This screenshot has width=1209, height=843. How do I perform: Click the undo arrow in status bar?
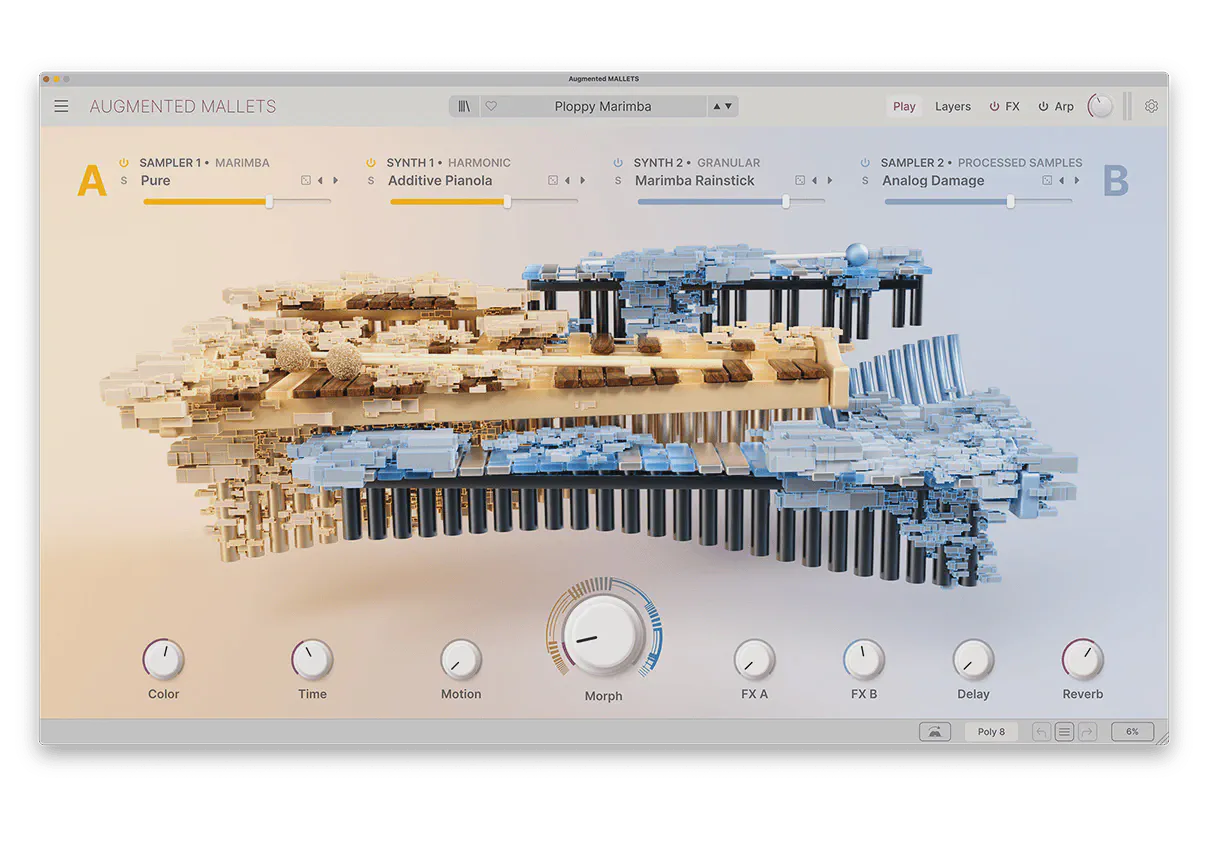tap(1041, 732)
